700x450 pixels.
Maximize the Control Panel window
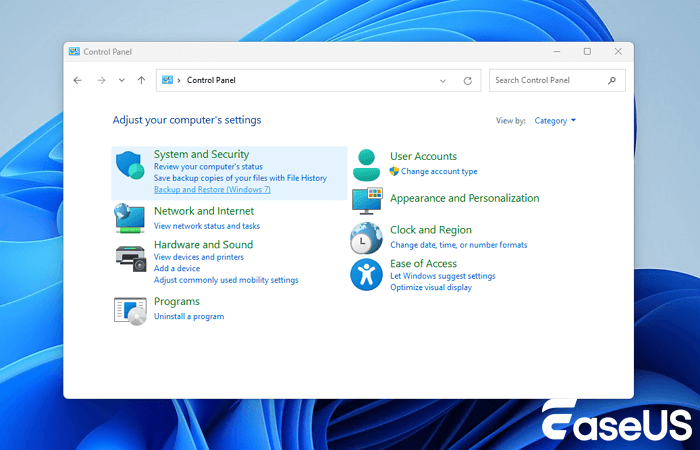point(588,52)
